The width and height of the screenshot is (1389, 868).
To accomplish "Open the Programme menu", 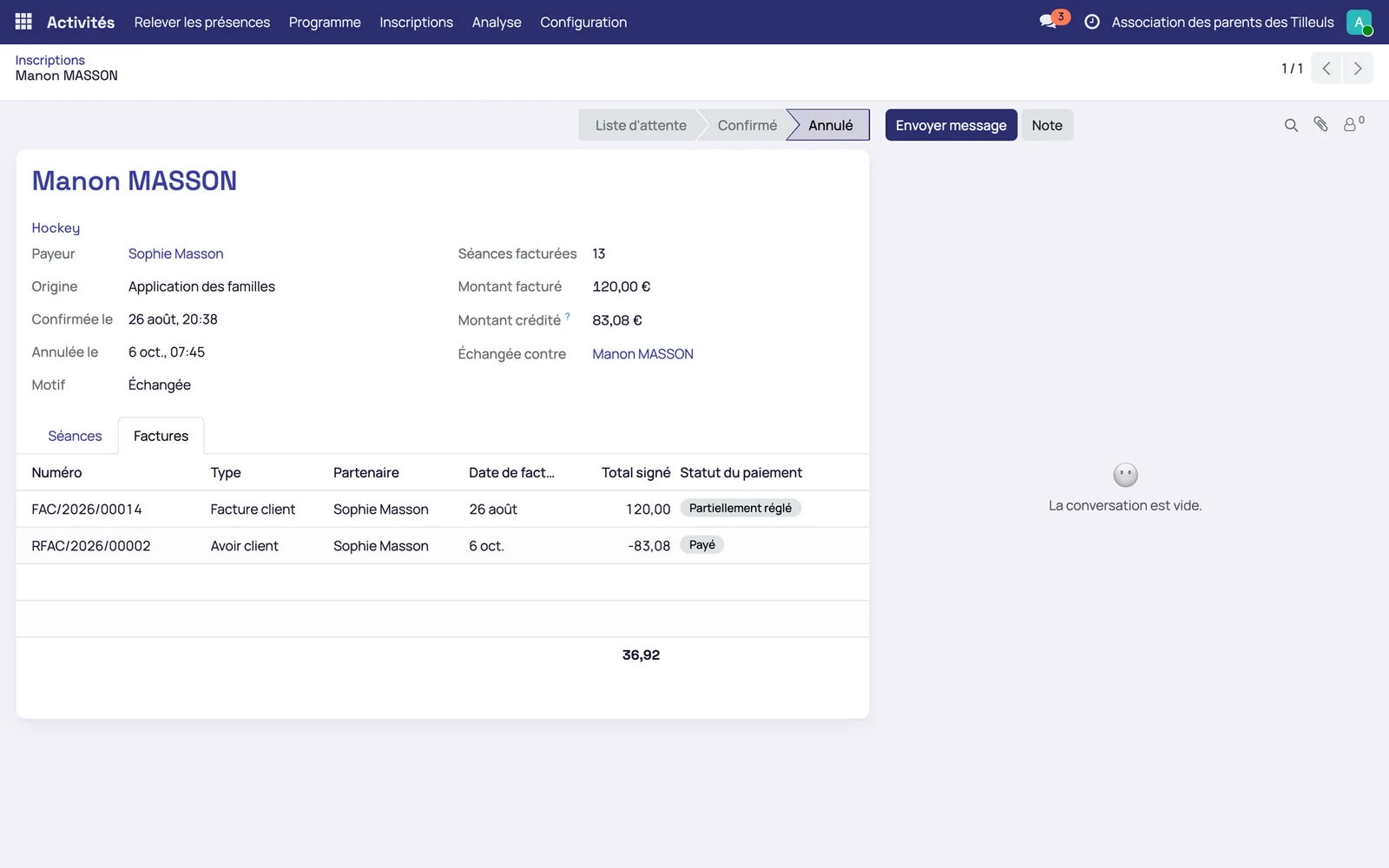I will (325, 23).
